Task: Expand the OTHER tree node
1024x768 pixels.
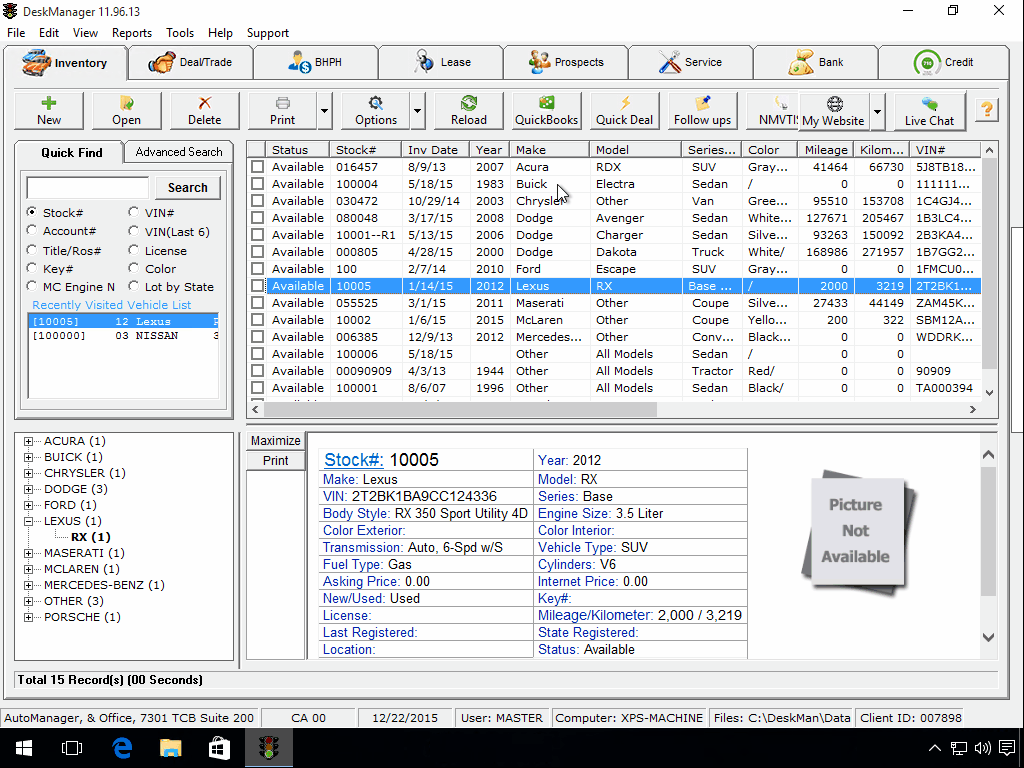Action: (x=28, y=601)
